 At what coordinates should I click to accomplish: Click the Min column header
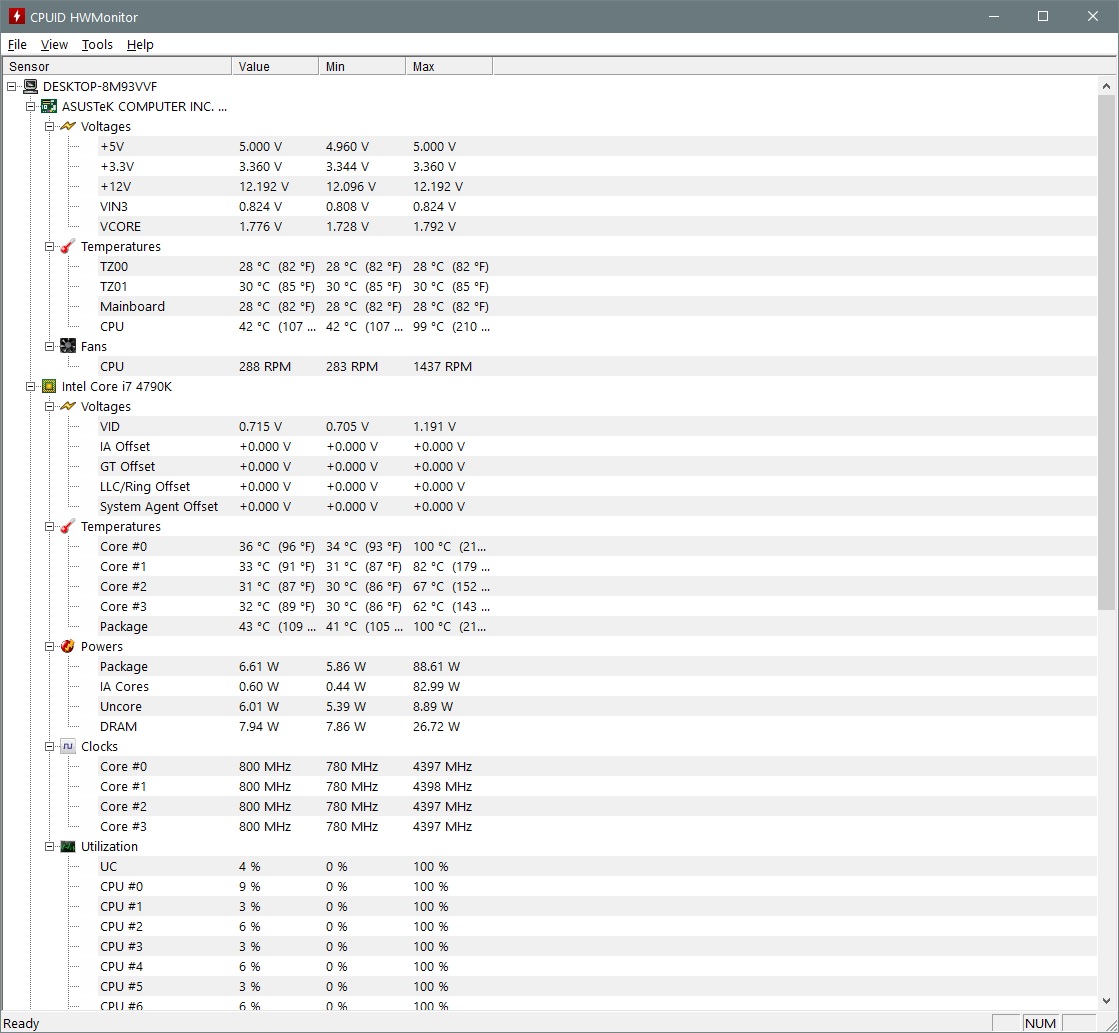[362, 66]
